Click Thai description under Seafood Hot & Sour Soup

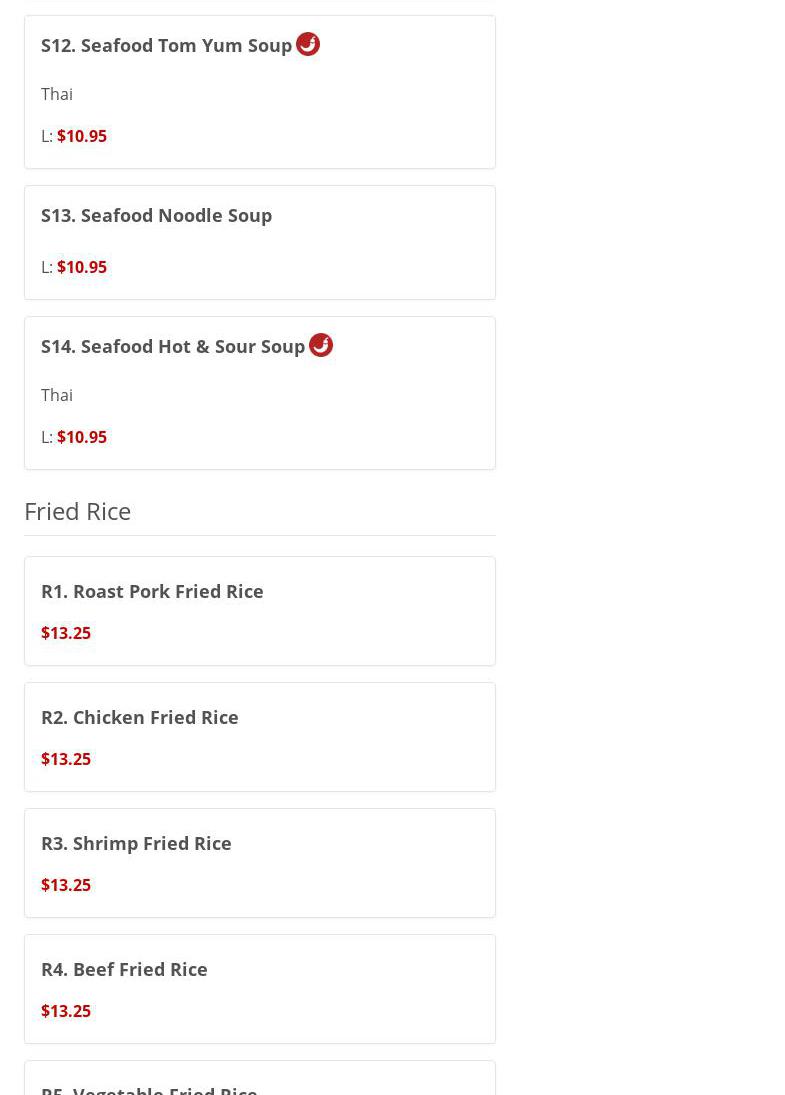tap(57, 395)
